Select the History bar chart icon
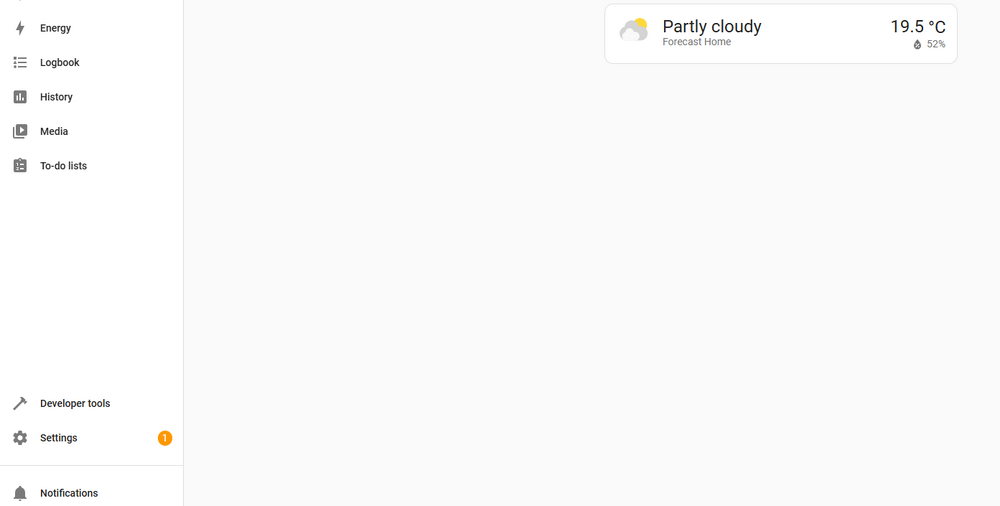This screenshot has width=1000, height=506. coord(20,97)
